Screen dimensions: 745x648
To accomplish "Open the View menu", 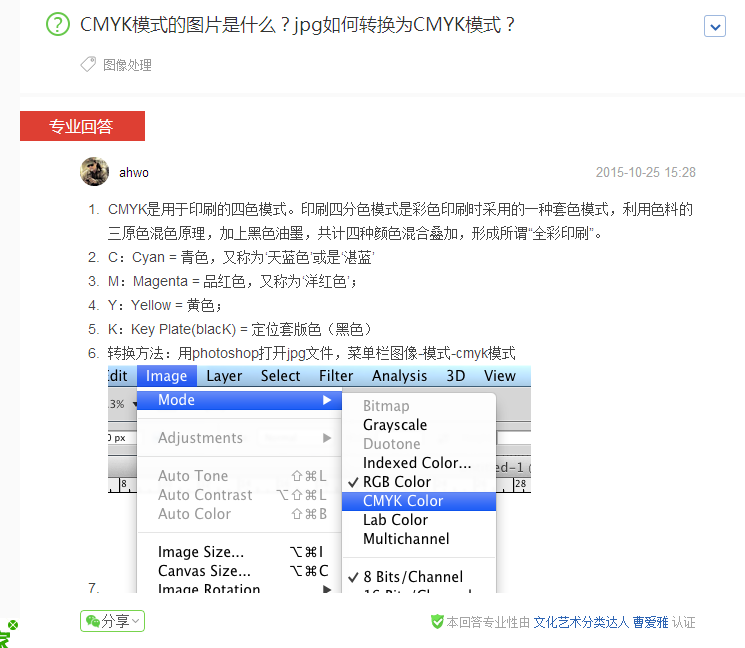I will 500,376.
